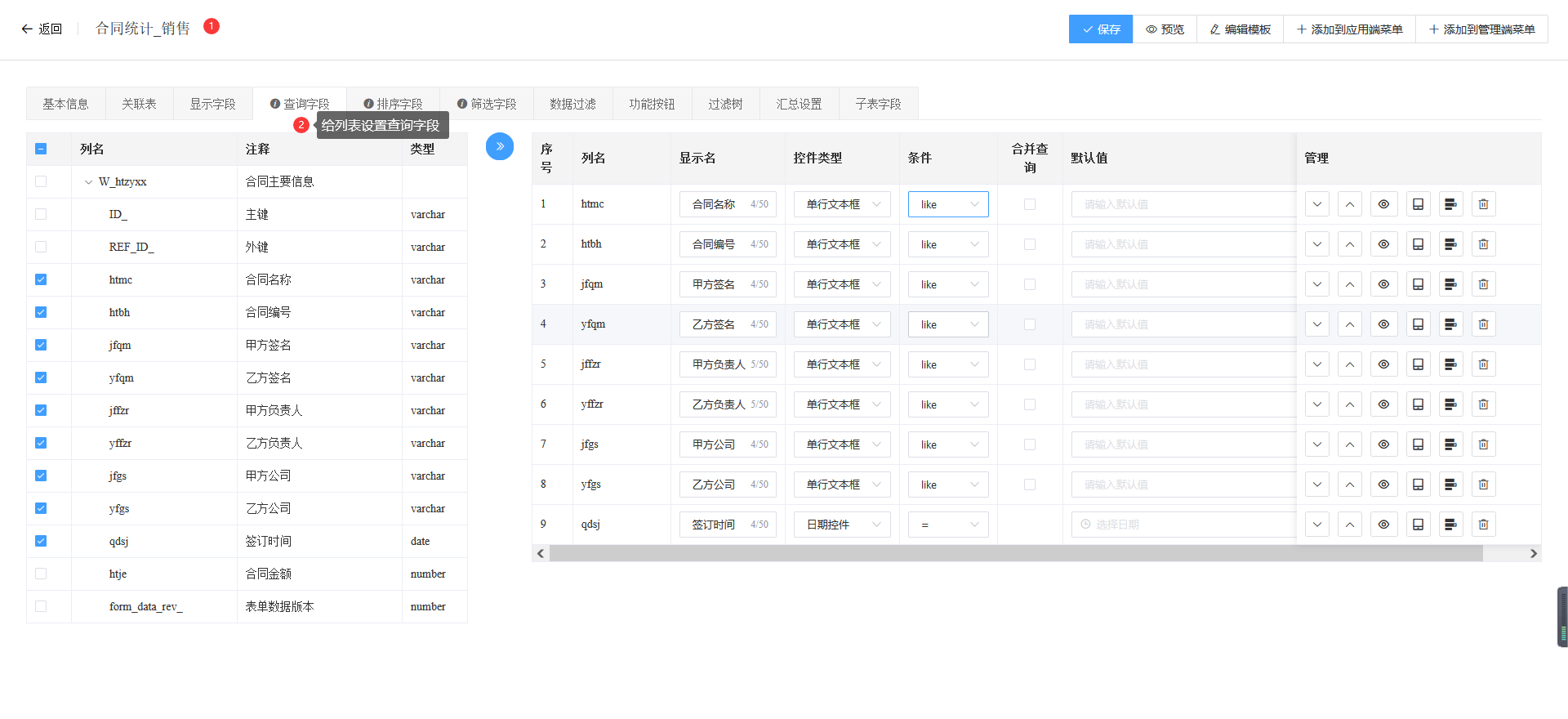Open the 条件 dropdown for htmc
This screenshot has height=719, width=1568.
948,204
